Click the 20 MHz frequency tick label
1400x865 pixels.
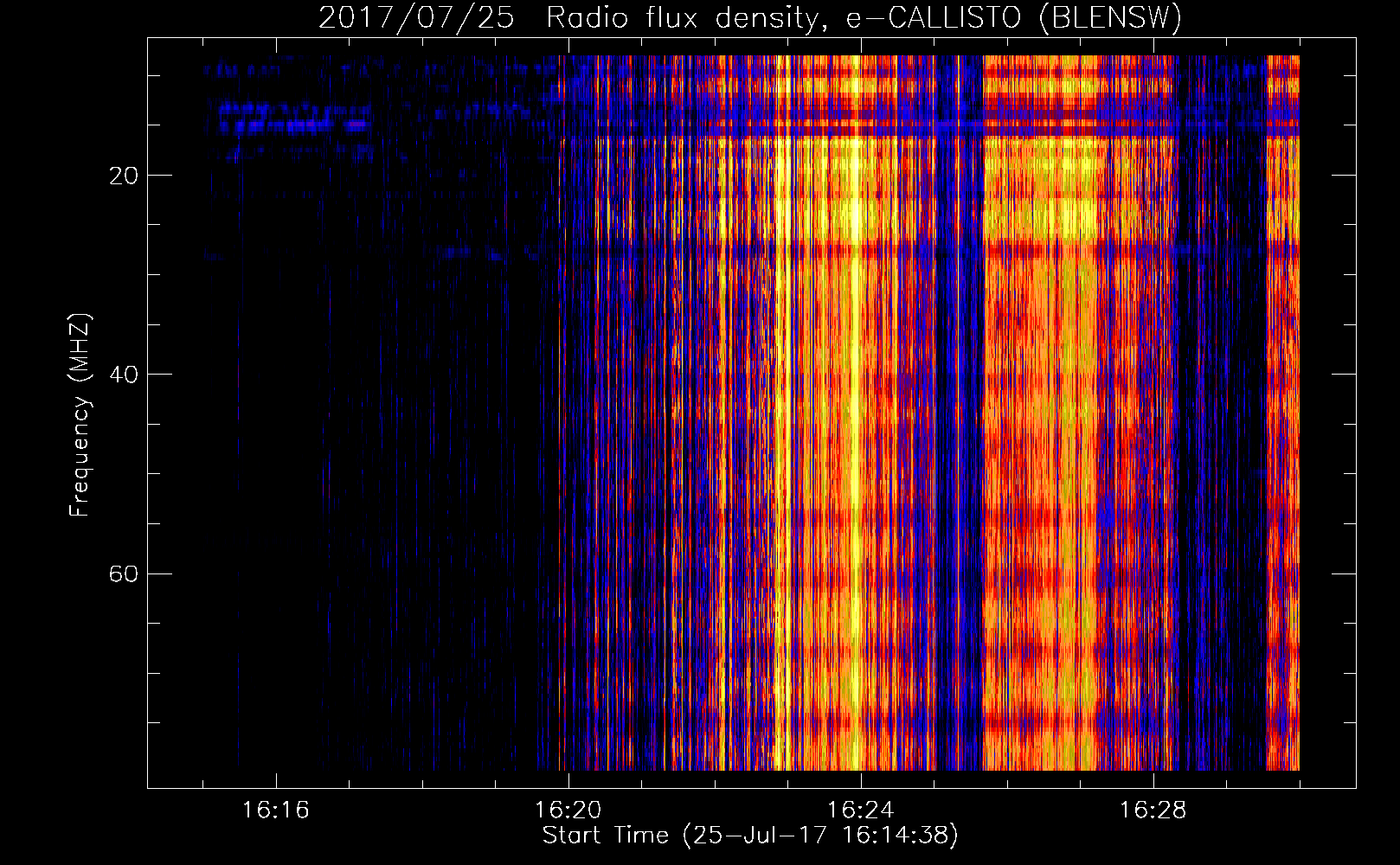coord(124,176)
